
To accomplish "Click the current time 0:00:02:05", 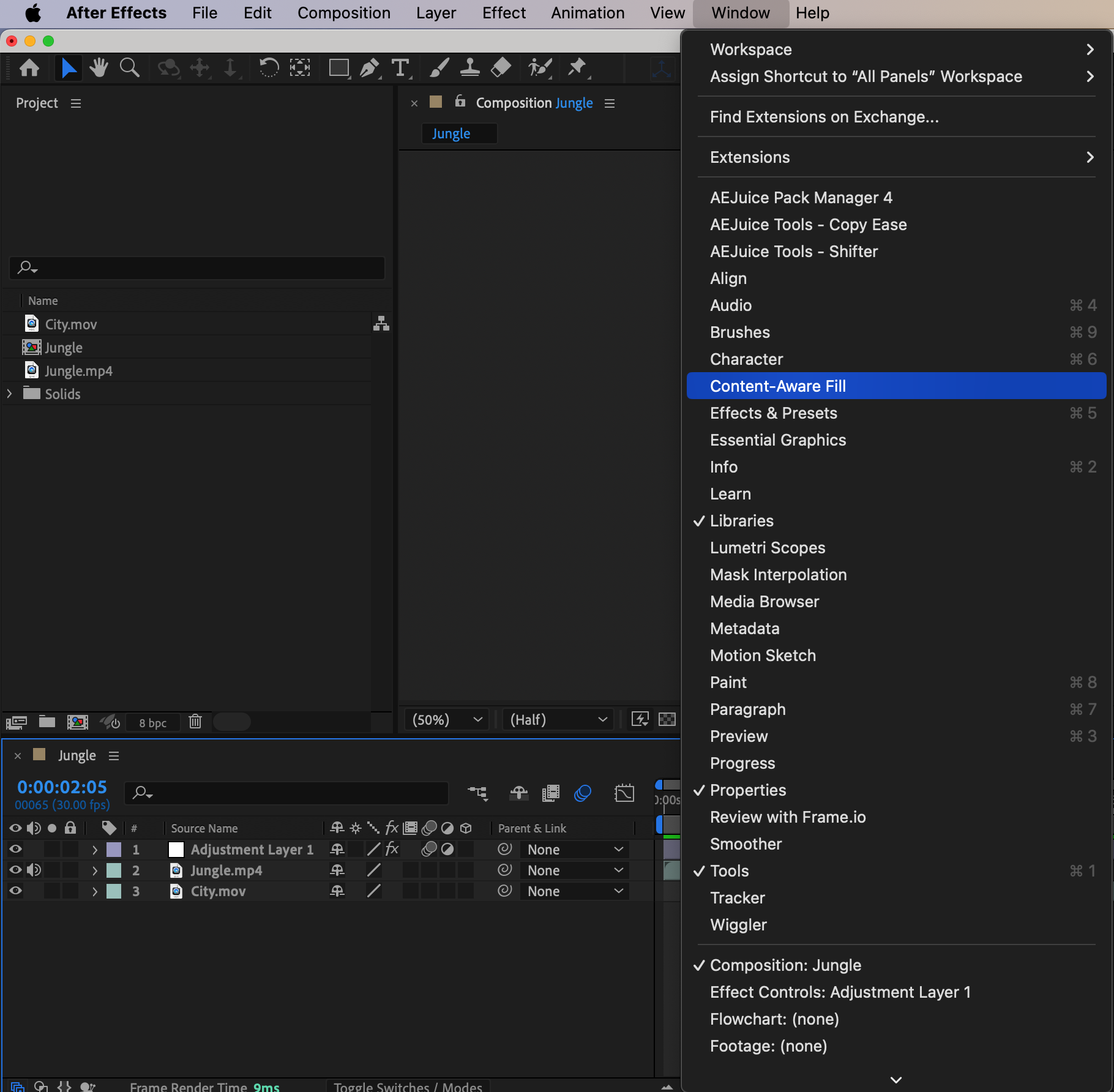I will [x=62, y=787].
